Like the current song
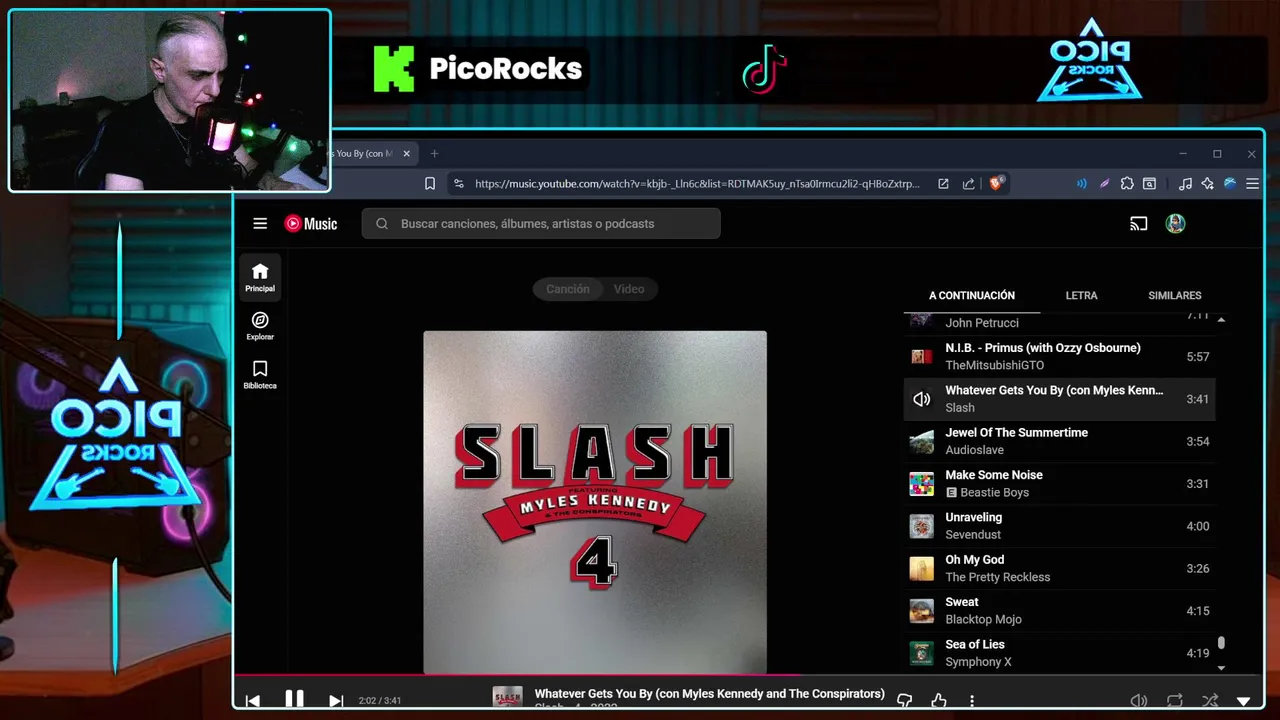Image resolution: width=1280 pixels, height=720 pixels. pyautogui.click(x=938, y=701)
